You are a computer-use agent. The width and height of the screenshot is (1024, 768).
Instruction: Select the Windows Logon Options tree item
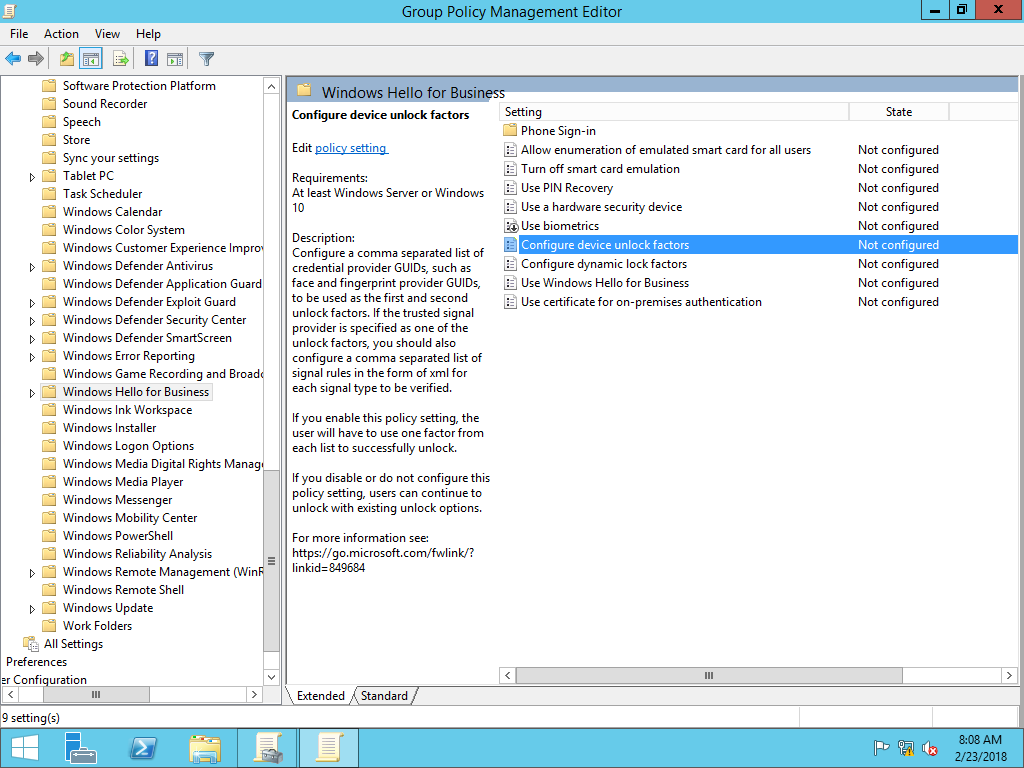coord(128,446)
